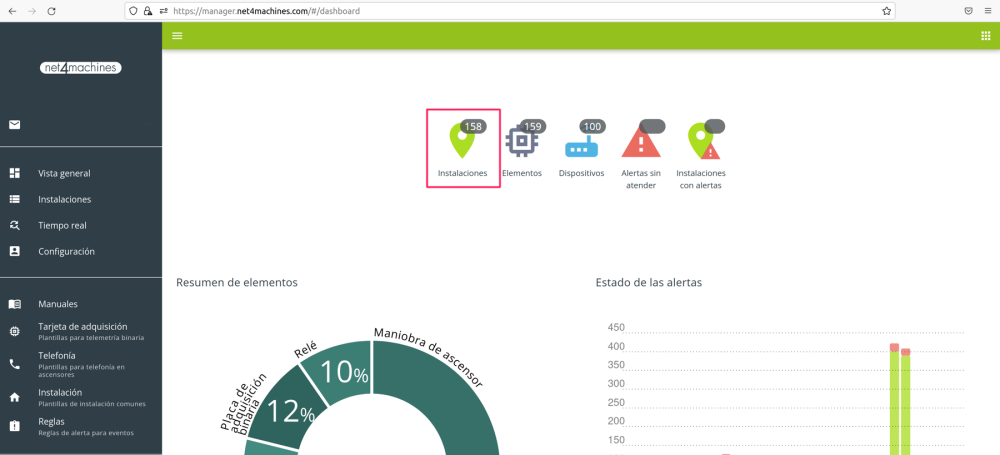Click the Elementos label
The height and width of the screenshot is (455, 1000).
pos(522,173)
